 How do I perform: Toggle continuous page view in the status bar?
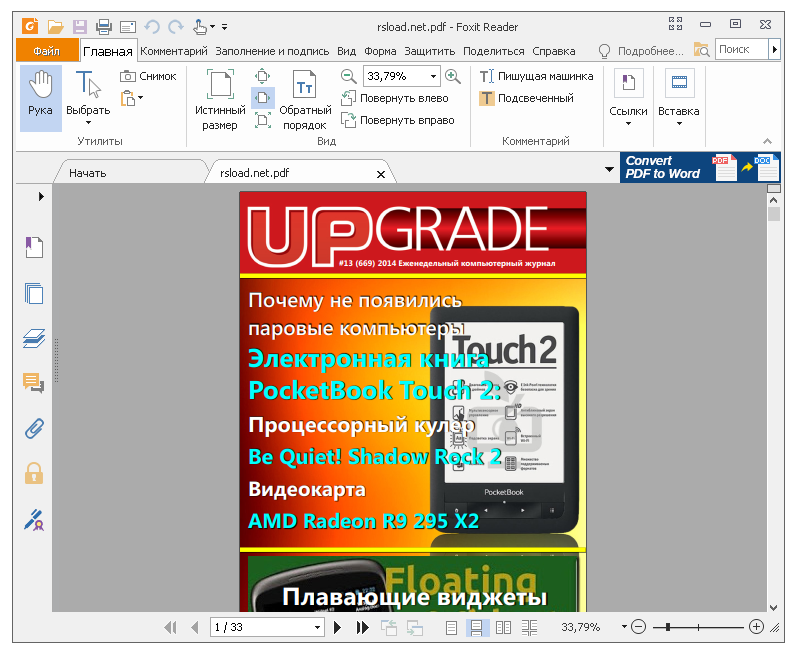pos(476,628)
